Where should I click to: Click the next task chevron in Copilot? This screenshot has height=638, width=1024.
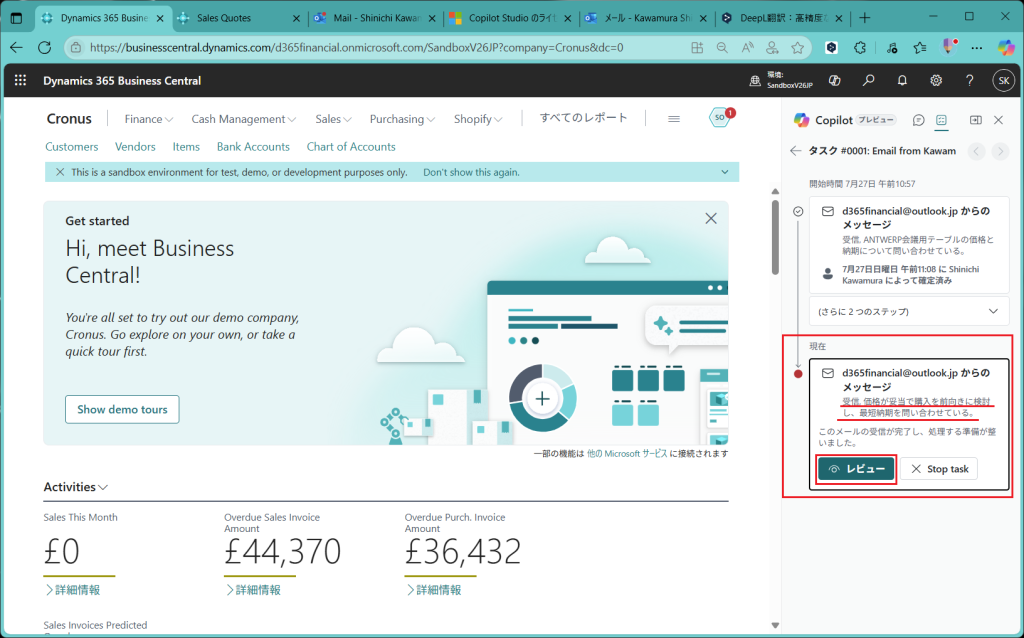(x=1000, y=152)
